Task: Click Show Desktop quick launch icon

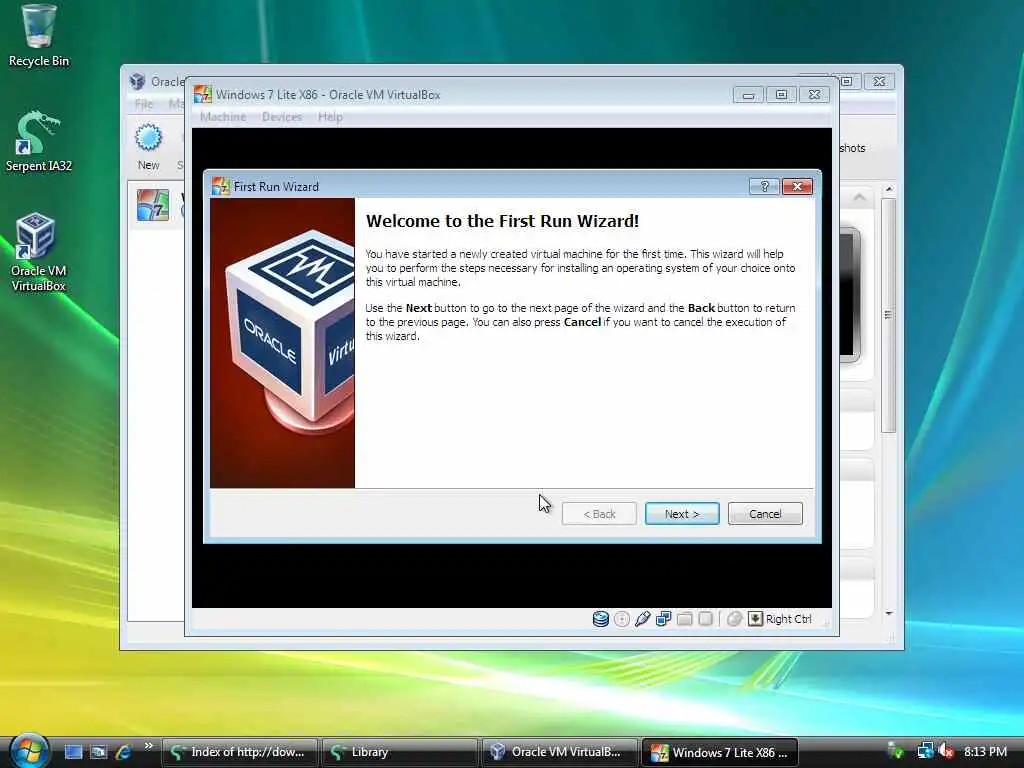Action: 73,752
